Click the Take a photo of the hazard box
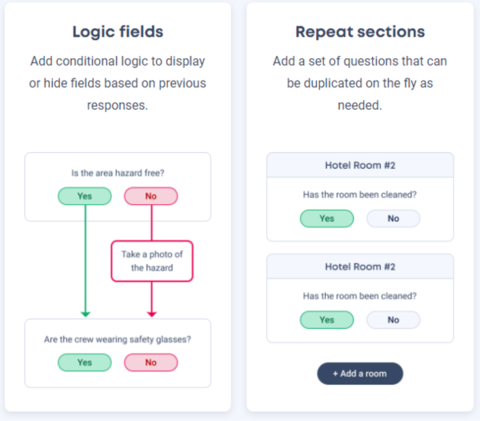 click(152, 261)
